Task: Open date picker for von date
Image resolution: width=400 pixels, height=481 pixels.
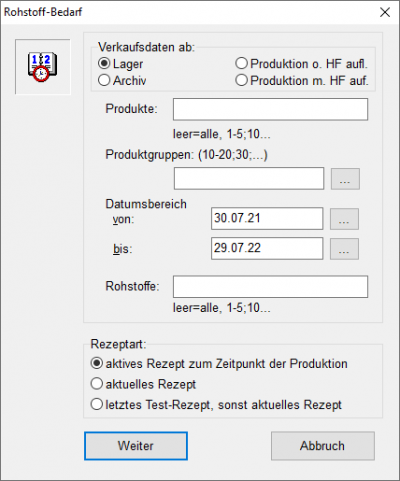Action: pos(344,219)
